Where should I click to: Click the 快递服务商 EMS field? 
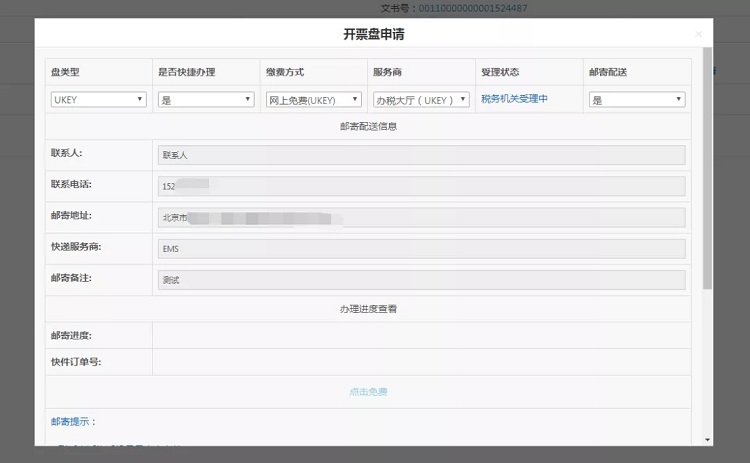[421, 249]
